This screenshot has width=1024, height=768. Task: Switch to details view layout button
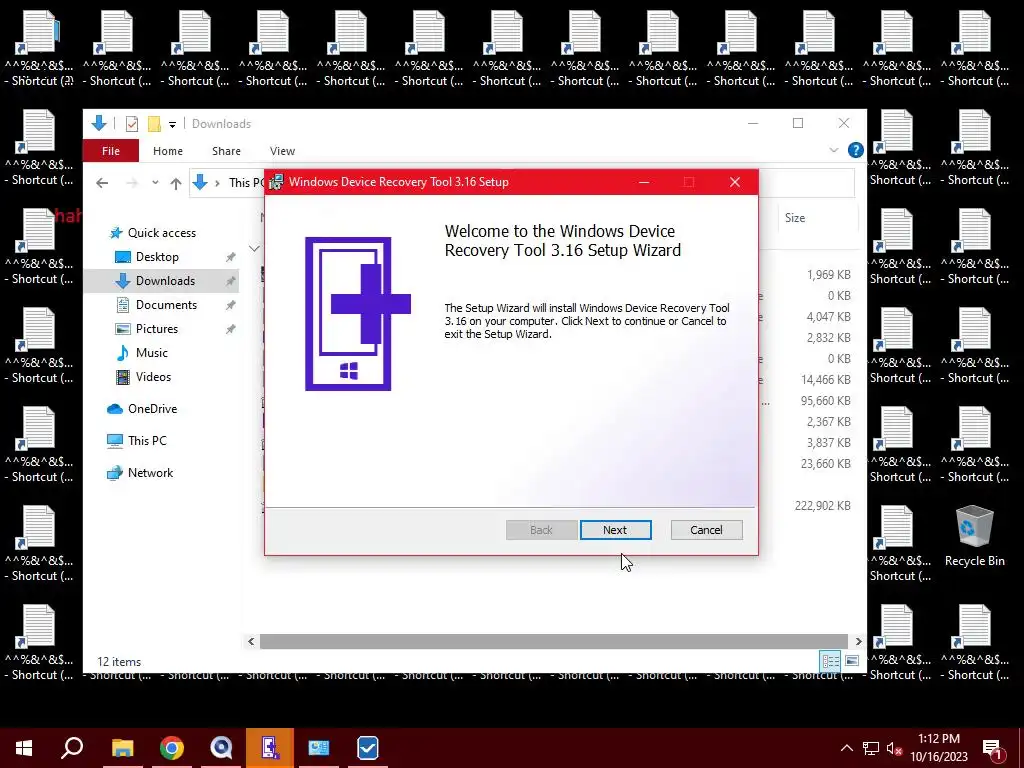click(x=830, y=661)
